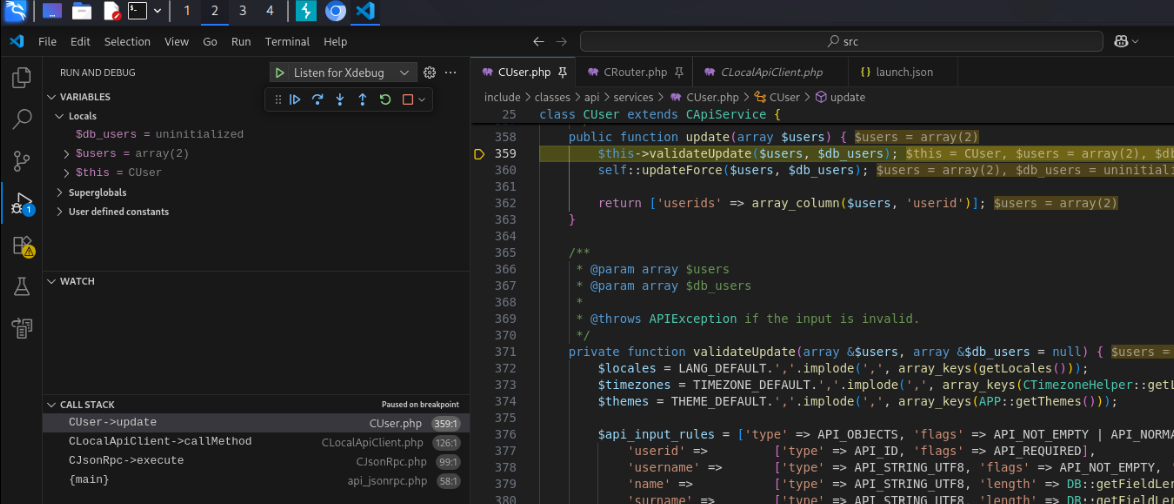Open the Run menu
Screen dimensions: 1174x504
(x=241, y=42)
